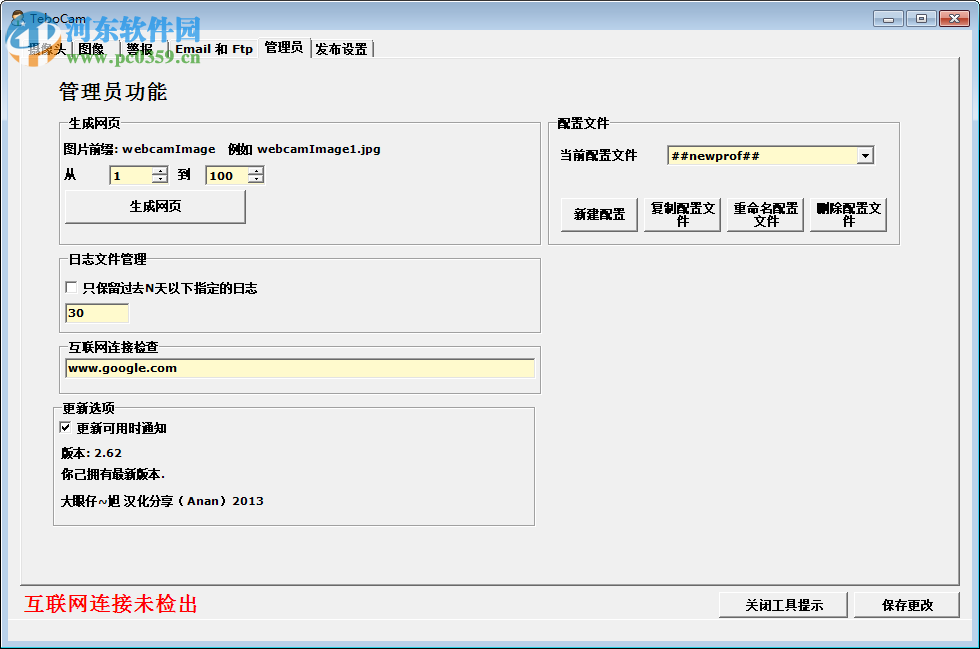The height and width of the screenshot is (649, 980).
Task: Click the log days field showing 30
Action: [x=97, y=313]
